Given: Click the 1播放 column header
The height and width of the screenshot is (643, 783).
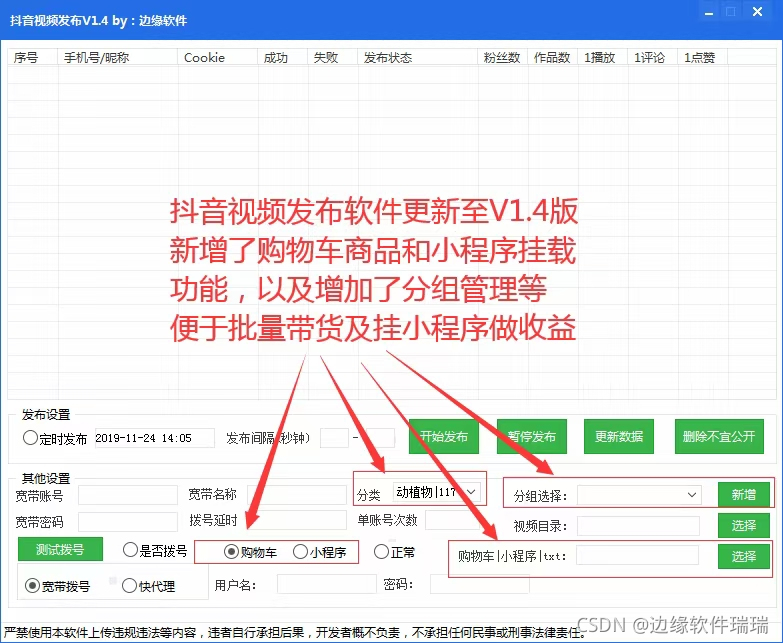Looking at the screenshot, I should point(602,57).
